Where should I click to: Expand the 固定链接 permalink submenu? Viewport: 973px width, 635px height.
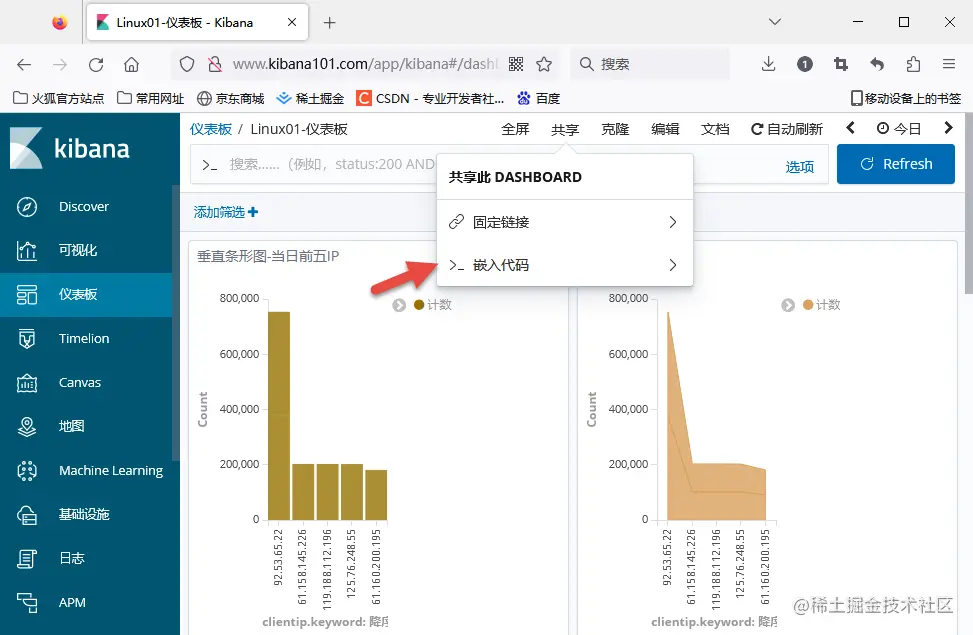tap(565, 222)
